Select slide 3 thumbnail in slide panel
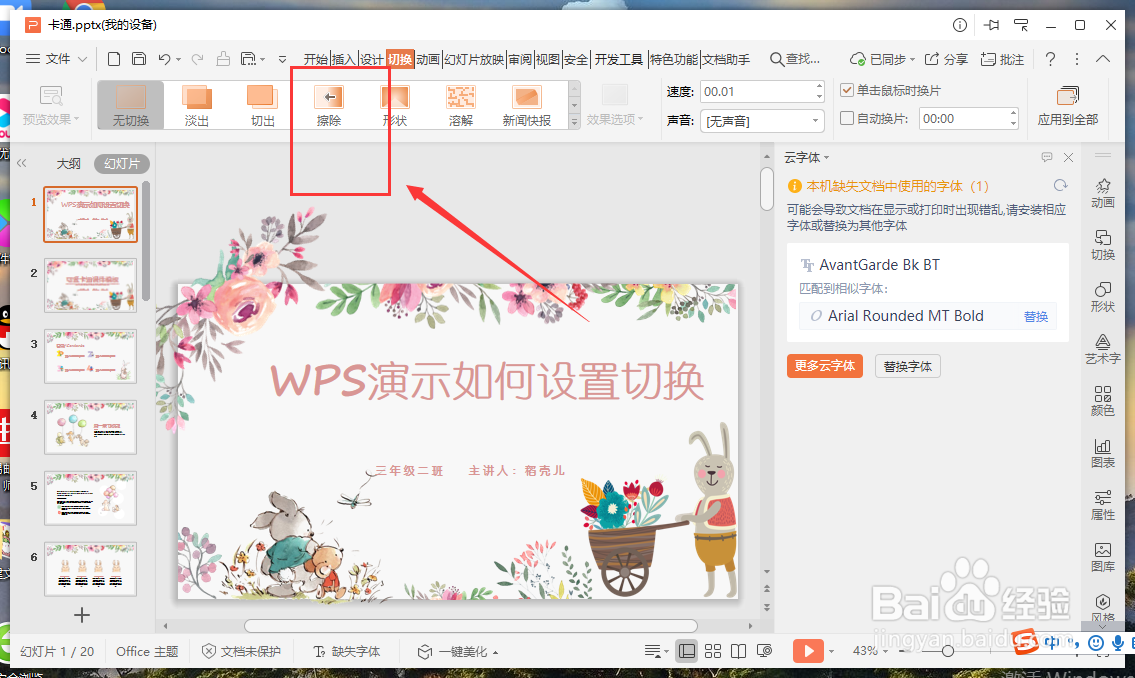Image resolution: width=1135 pixels, height=678 pixels. point(90,357)
